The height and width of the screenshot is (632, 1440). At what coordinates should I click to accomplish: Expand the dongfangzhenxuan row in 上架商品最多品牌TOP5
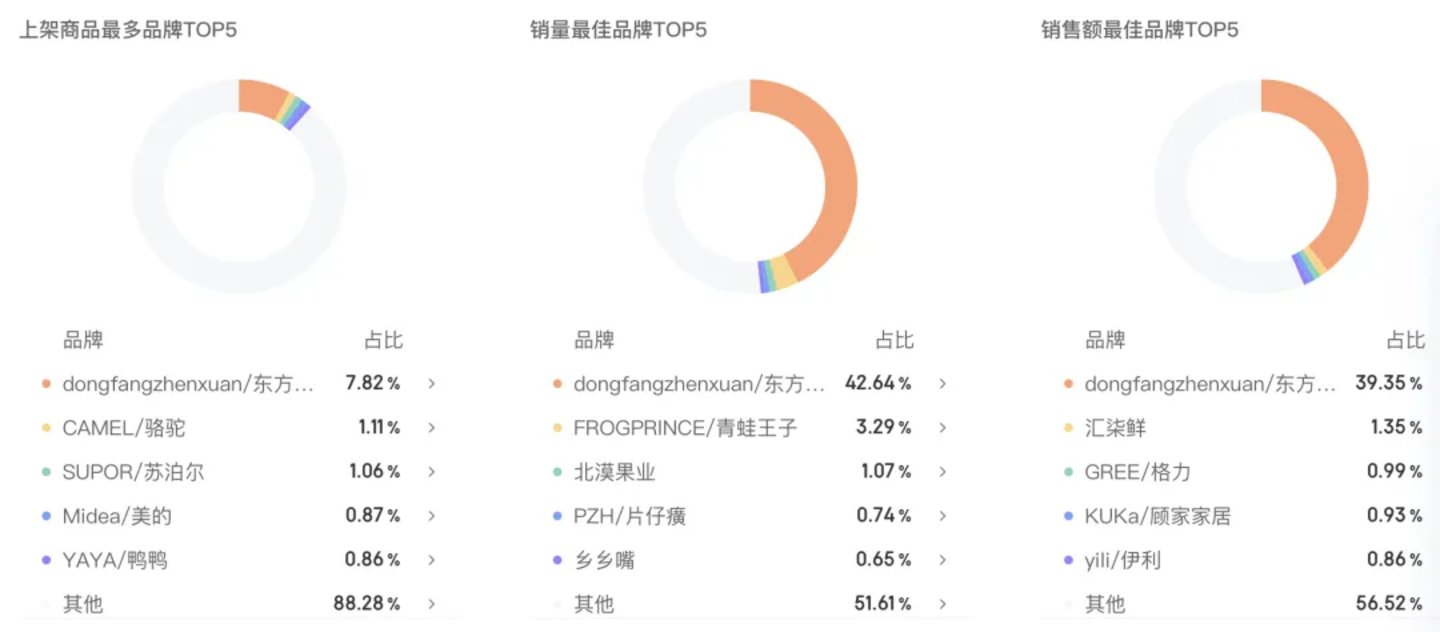pos(431,383)
